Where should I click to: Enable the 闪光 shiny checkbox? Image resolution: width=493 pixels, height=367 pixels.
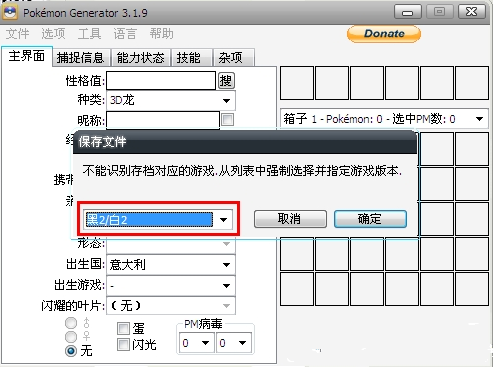[123, 344]
